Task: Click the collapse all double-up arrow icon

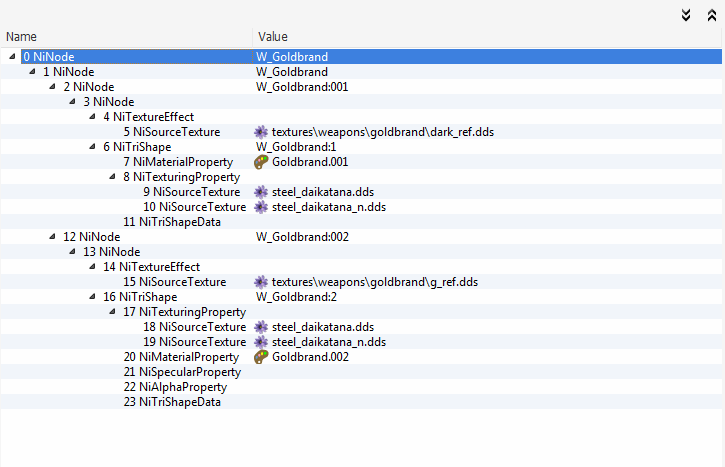Action: [x=711, y=14]
